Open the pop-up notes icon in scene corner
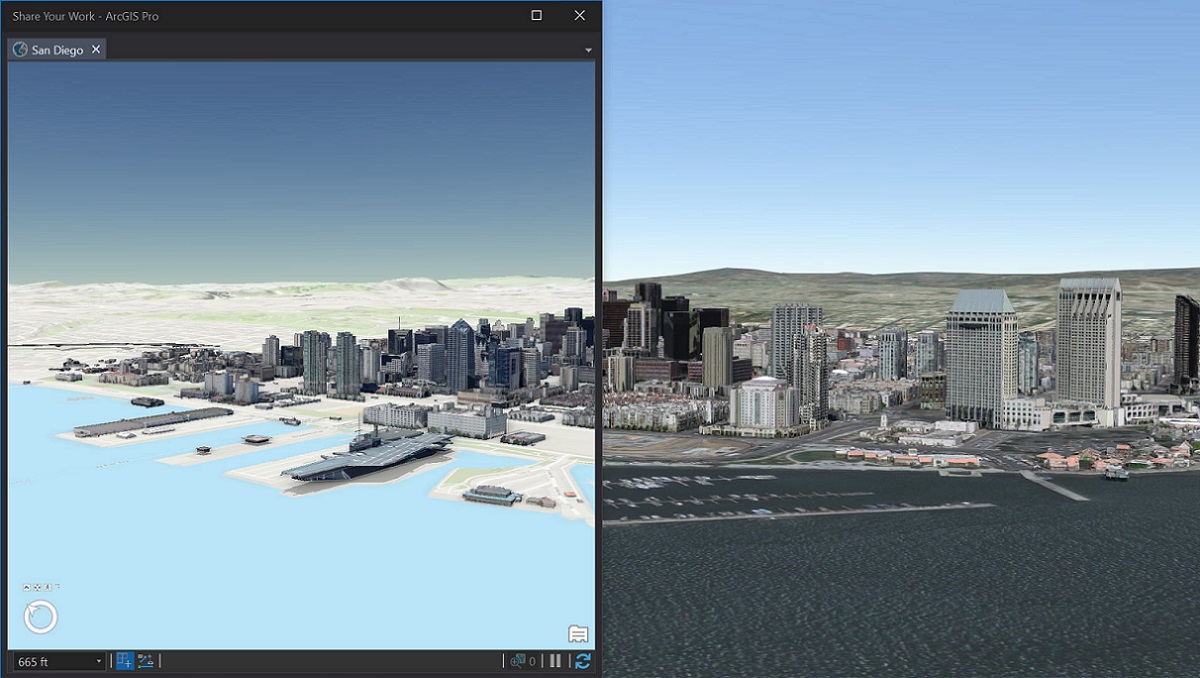The image size is (1200, 678). pos(578,634)
